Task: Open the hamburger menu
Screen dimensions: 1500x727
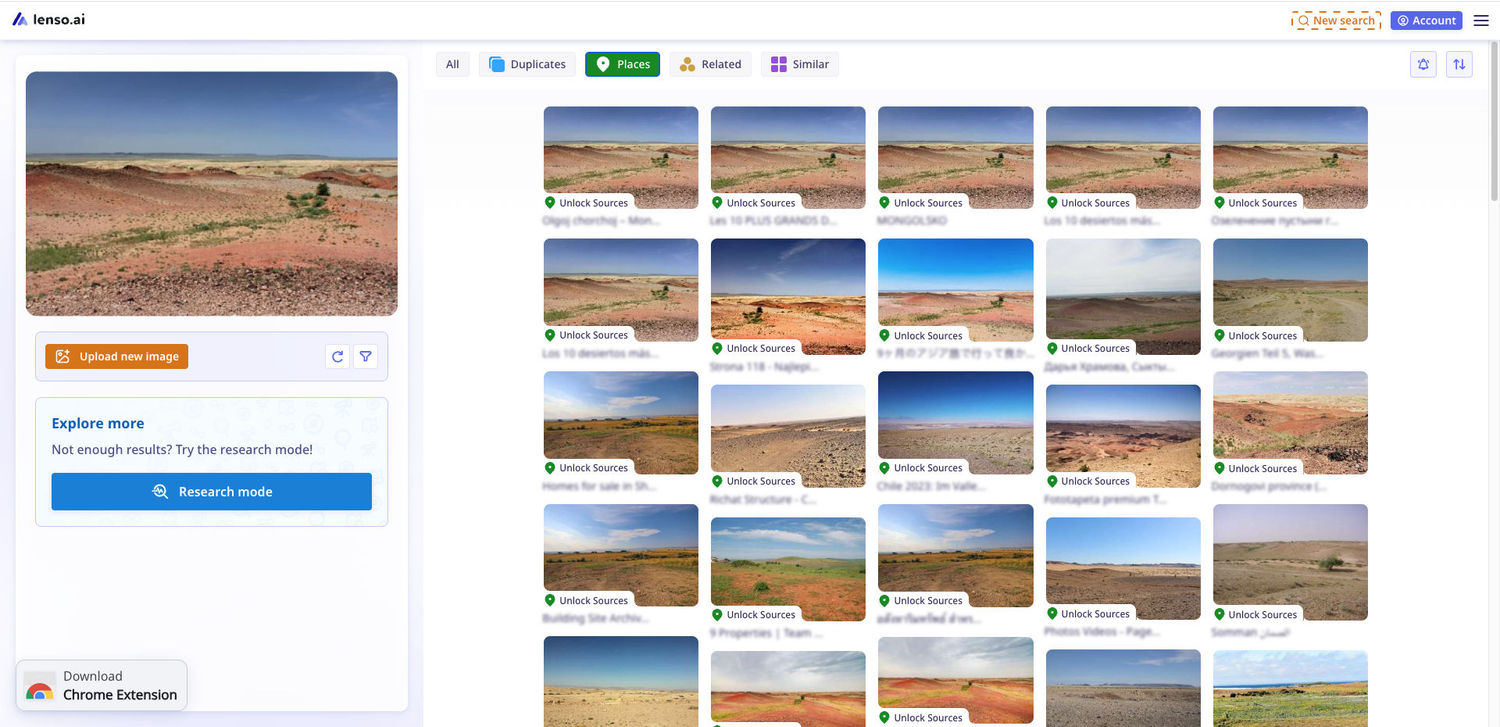Action: 1481,20
